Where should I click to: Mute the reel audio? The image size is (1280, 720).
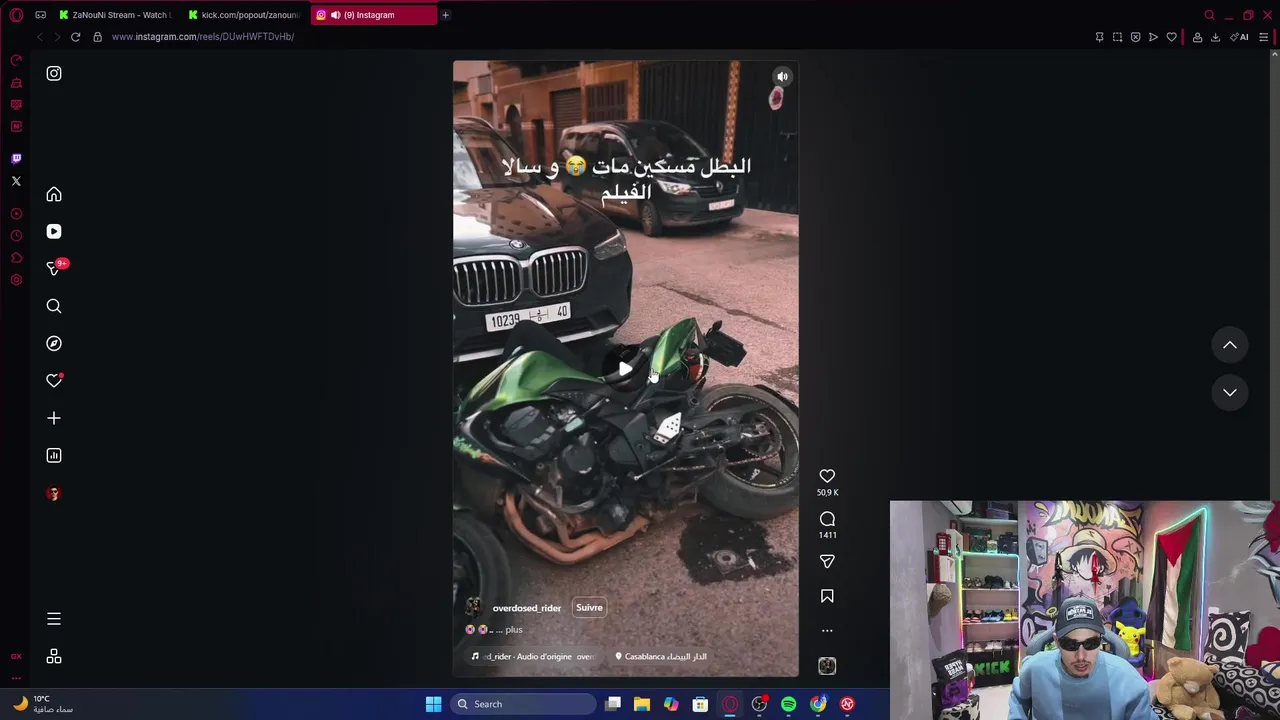coord(783,76)
